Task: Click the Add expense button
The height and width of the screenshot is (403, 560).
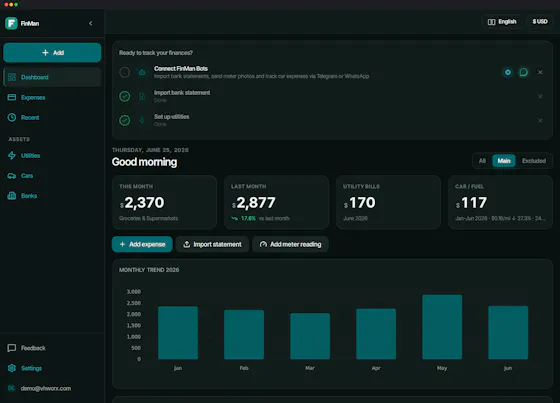Action: click(142, 244)
